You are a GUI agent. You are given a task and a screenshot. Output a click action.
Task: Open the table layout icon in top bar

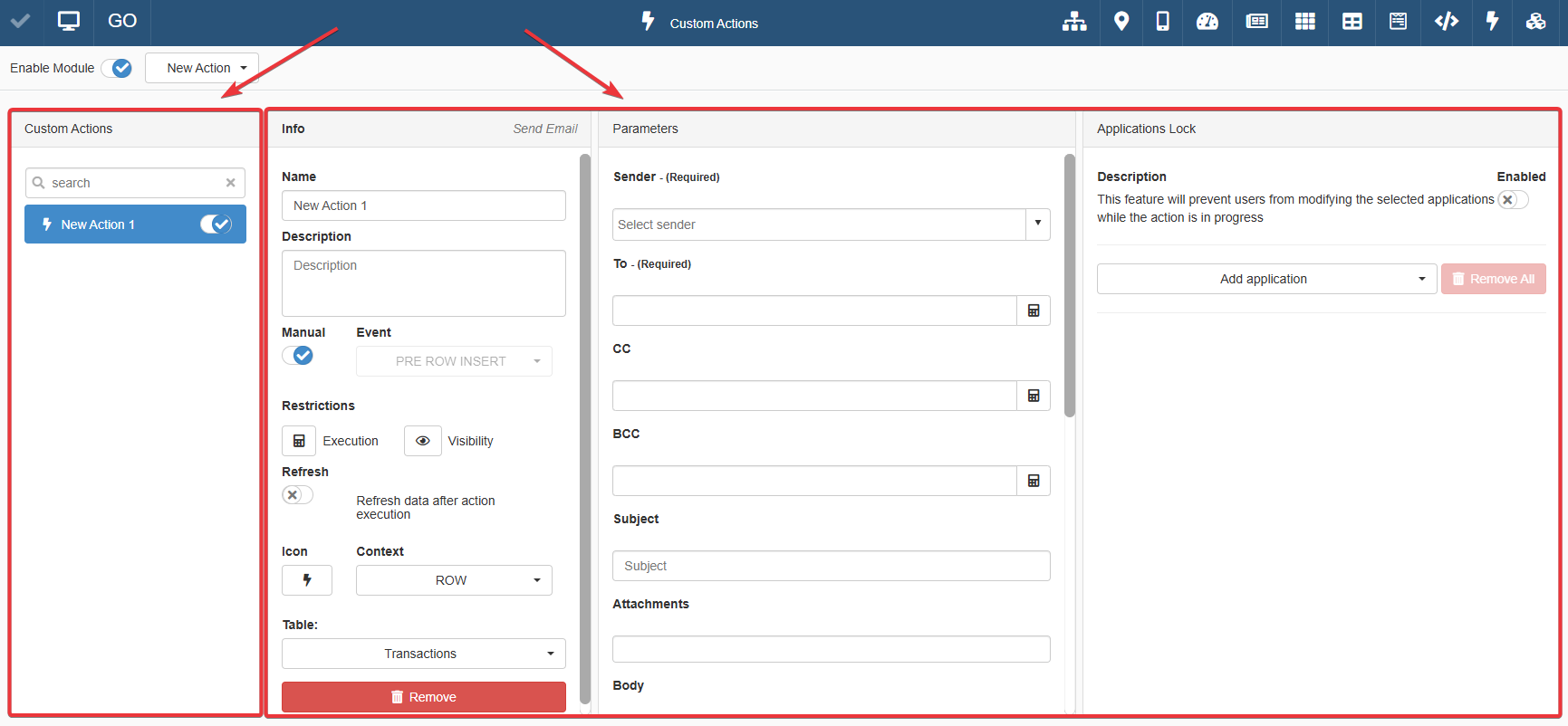point(1352,22)
